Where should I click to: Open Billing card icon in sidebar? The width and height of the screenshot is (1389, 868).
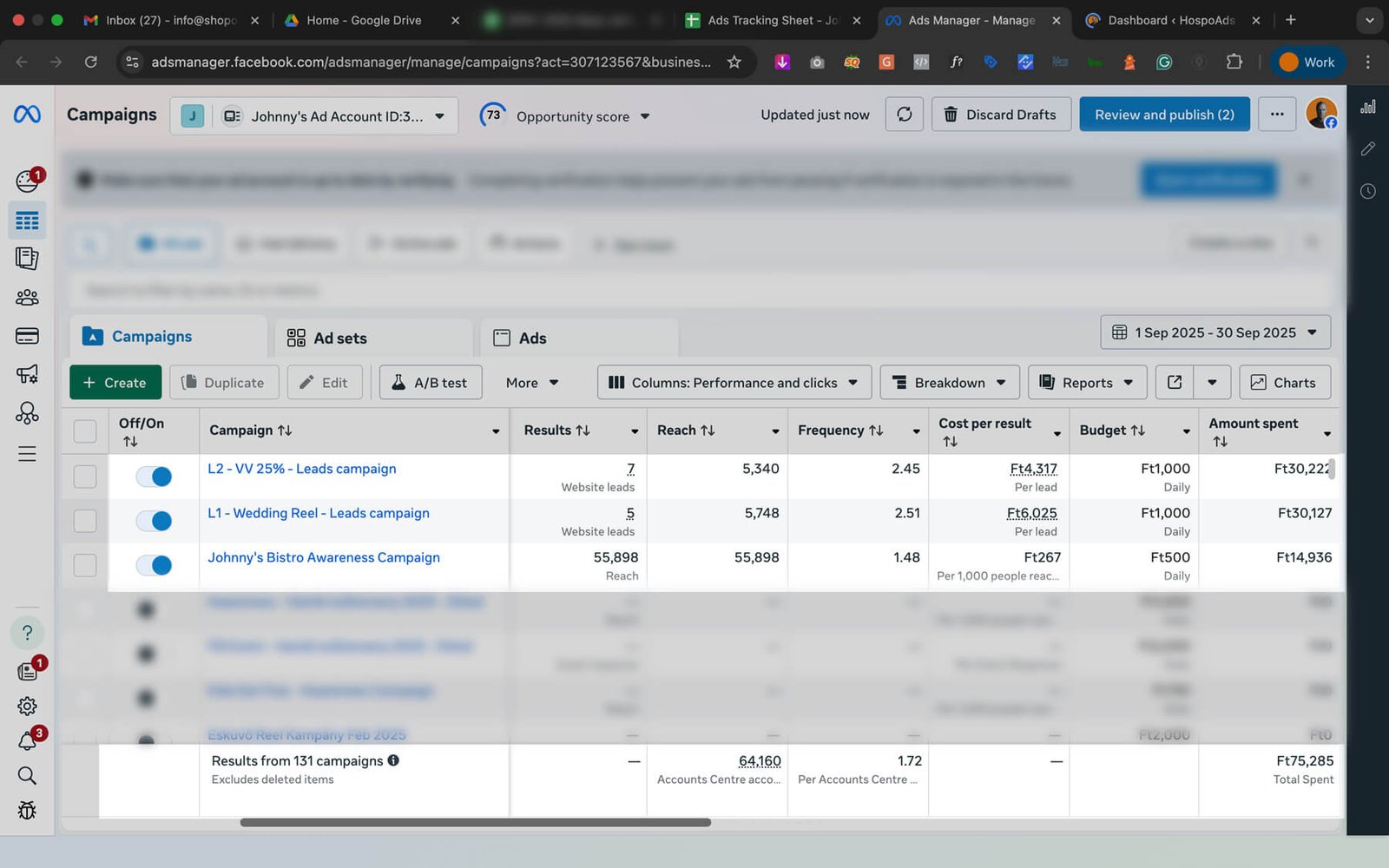tap(27, 336)
